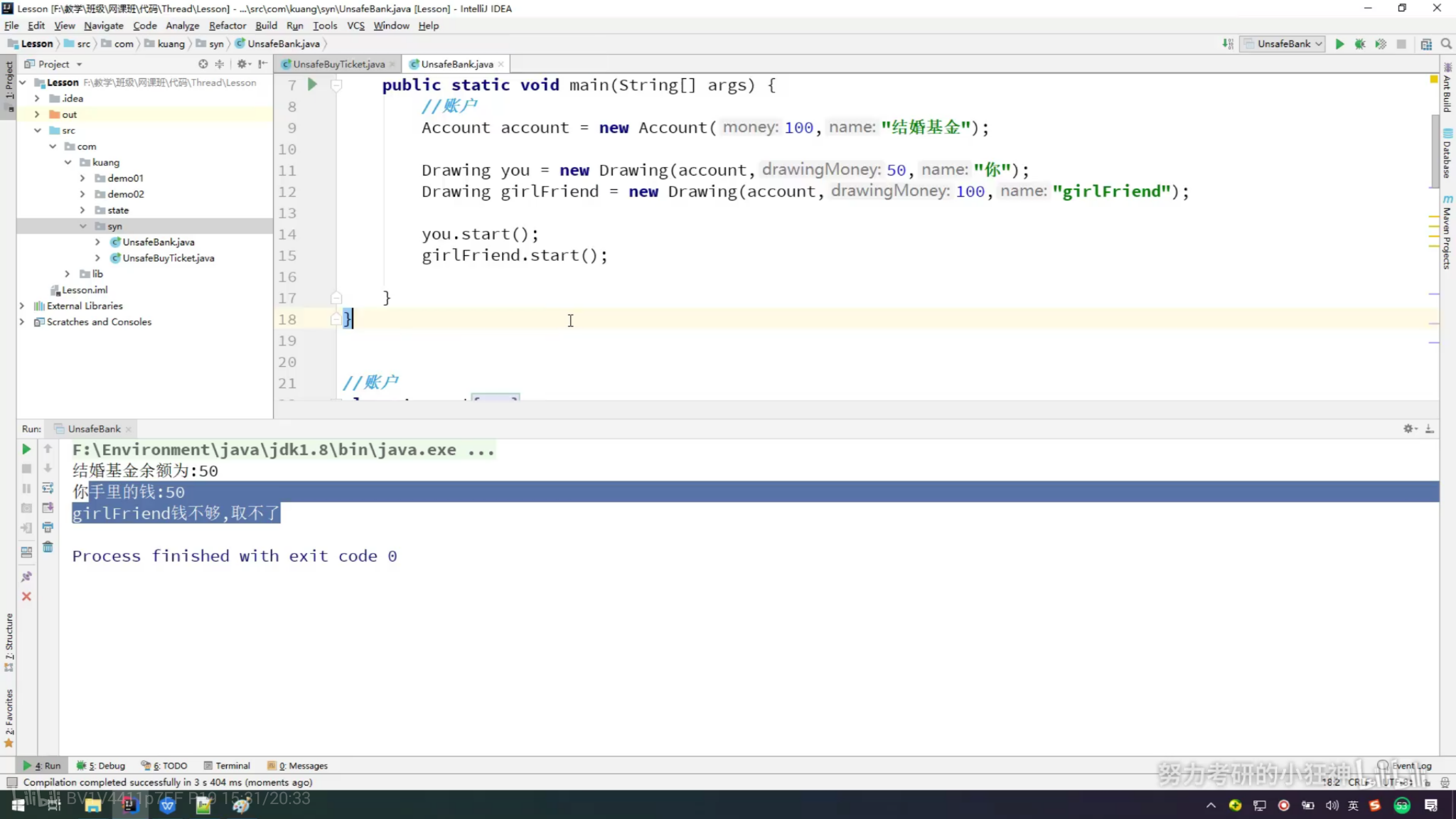Image resolution: width=1456 pixels, height=819 pixels.
Task: Open the Terminal tool window
Action: coord(227,766)
